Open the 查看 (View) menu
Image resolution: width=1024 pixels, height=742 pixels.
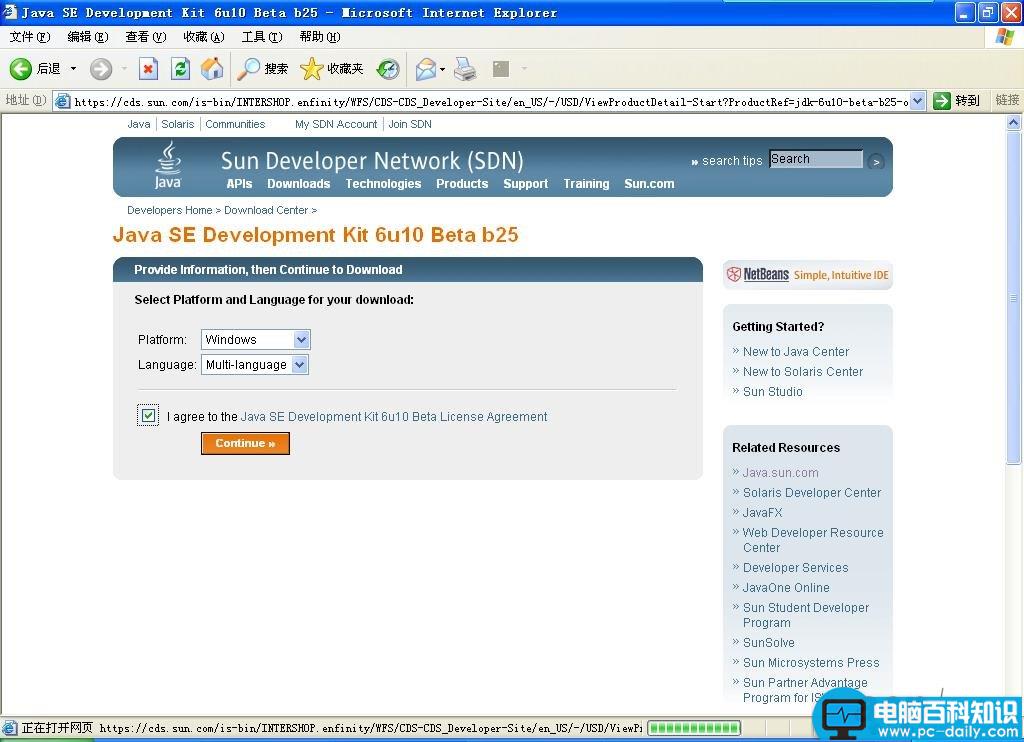tap(146, 37)
